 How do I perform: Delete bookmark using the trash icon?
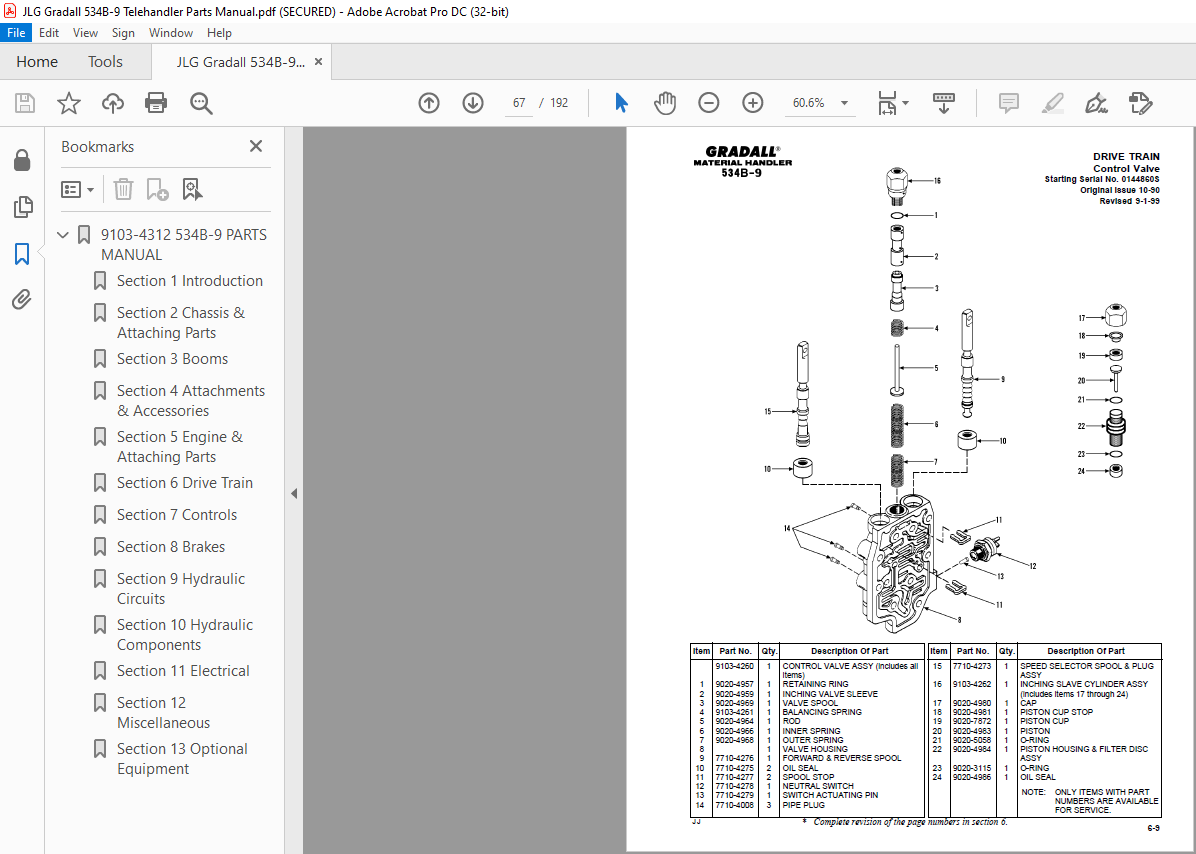[123, 189]
